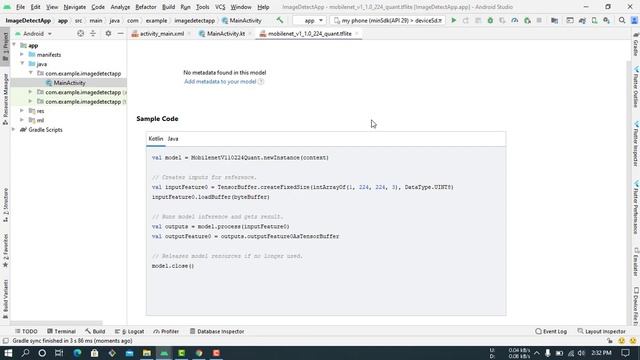Screen dimensions: 640x360
Task: Open the Refactor menu
Action: 146,7
